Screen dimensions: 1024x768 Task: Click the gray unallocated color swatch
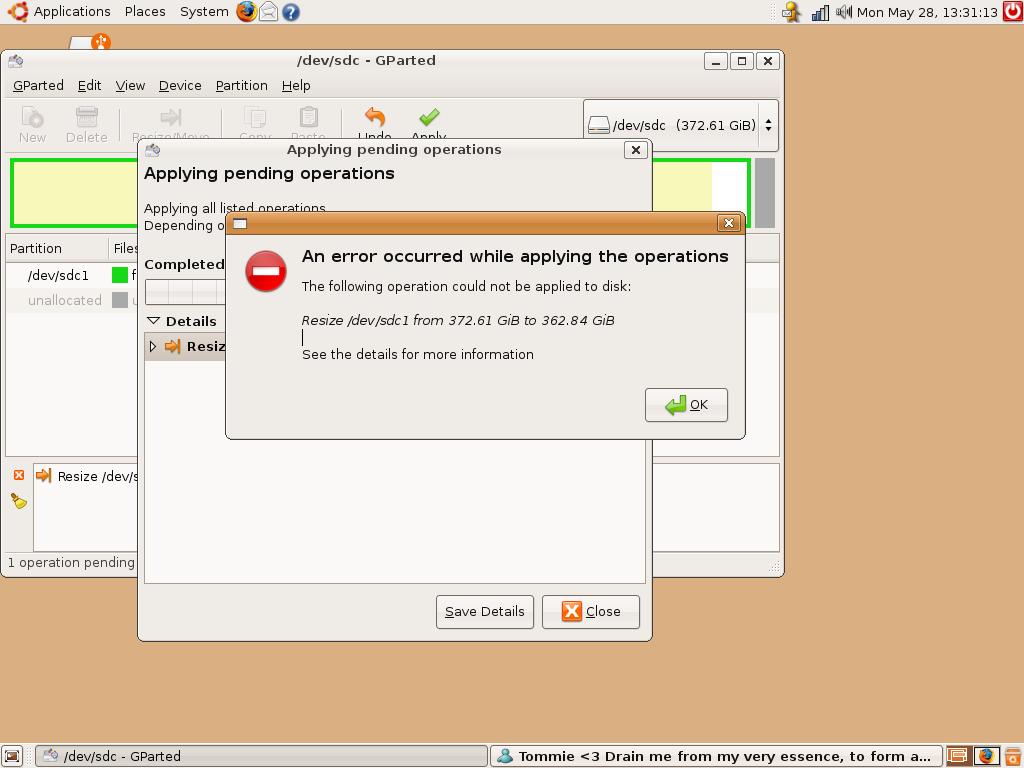tap(120, 300)
